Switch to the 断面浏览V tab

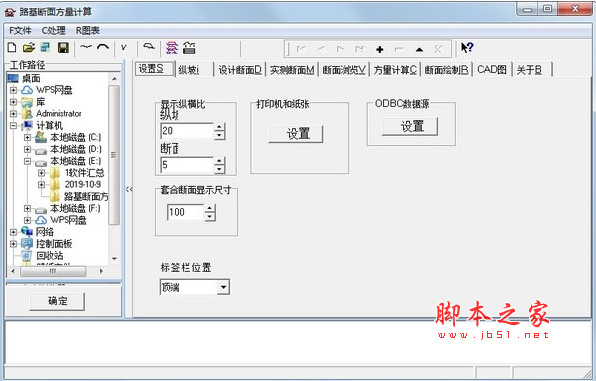point(344,70)
